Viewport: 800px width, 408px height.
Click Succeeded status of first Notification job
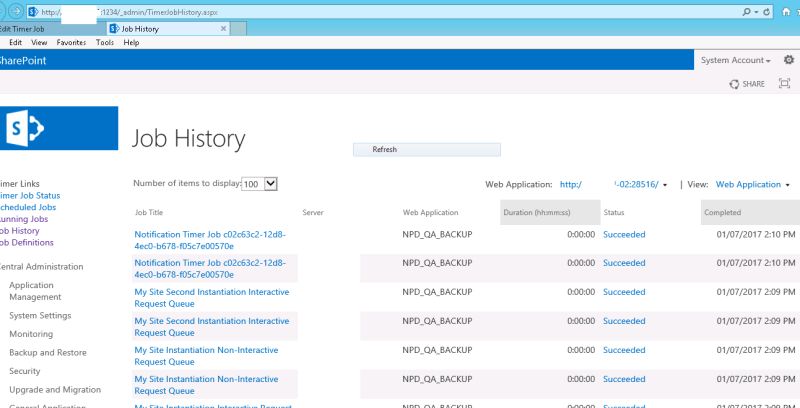[x=624, y=235]
